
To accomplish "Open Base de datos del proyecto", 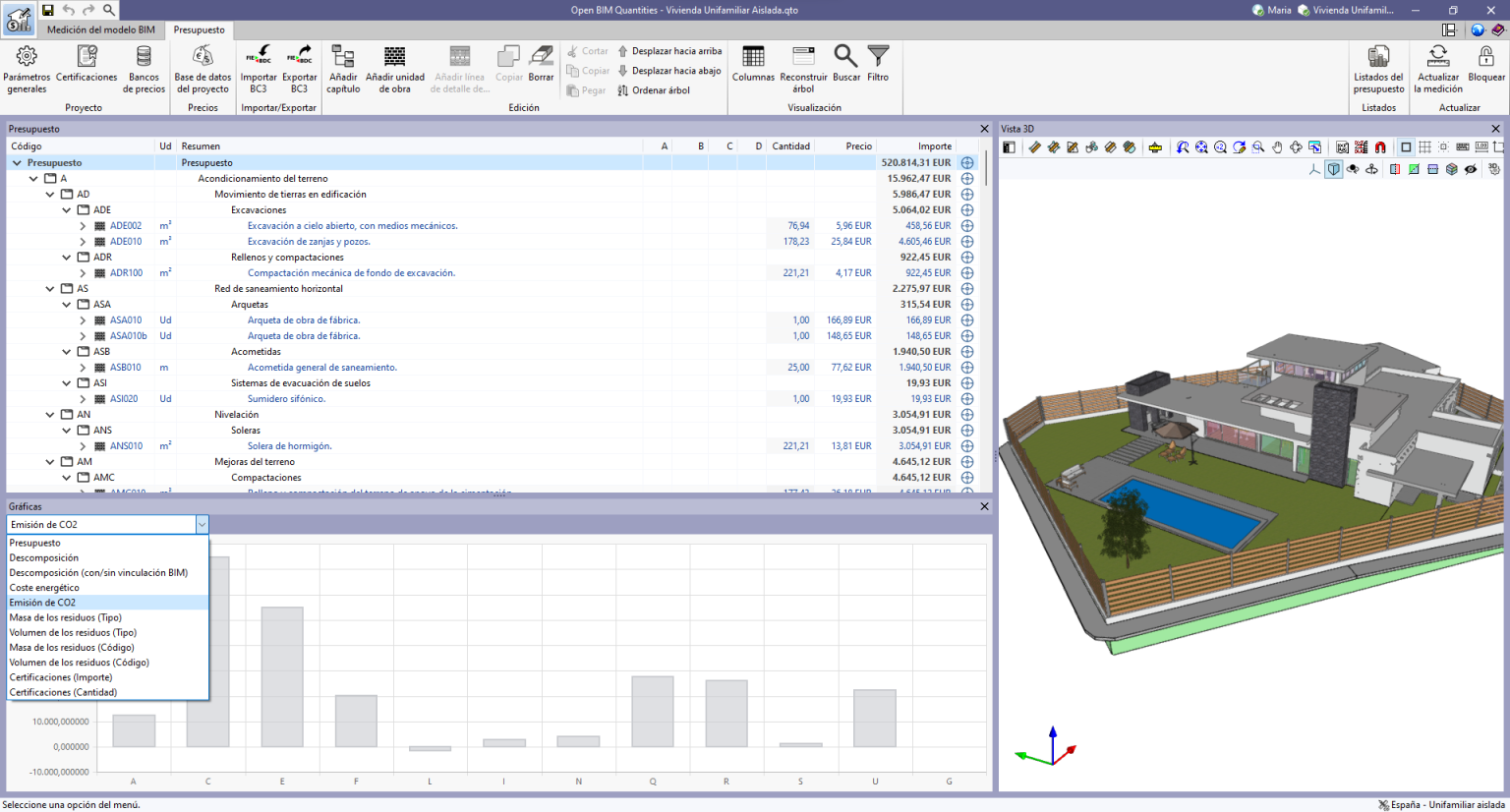I will point(203,69).
